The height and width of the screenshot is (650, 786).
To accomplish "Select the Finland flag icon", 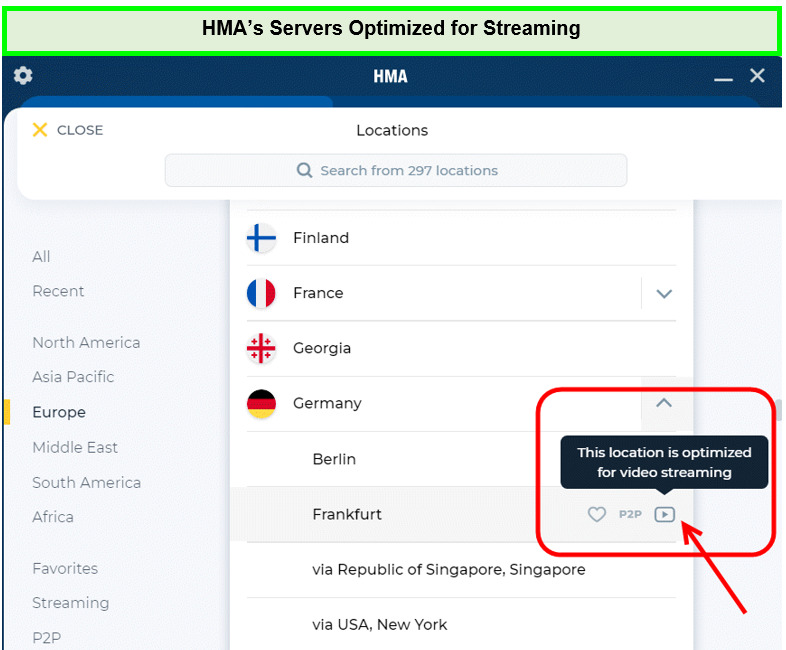I will (x=261, y=238).
